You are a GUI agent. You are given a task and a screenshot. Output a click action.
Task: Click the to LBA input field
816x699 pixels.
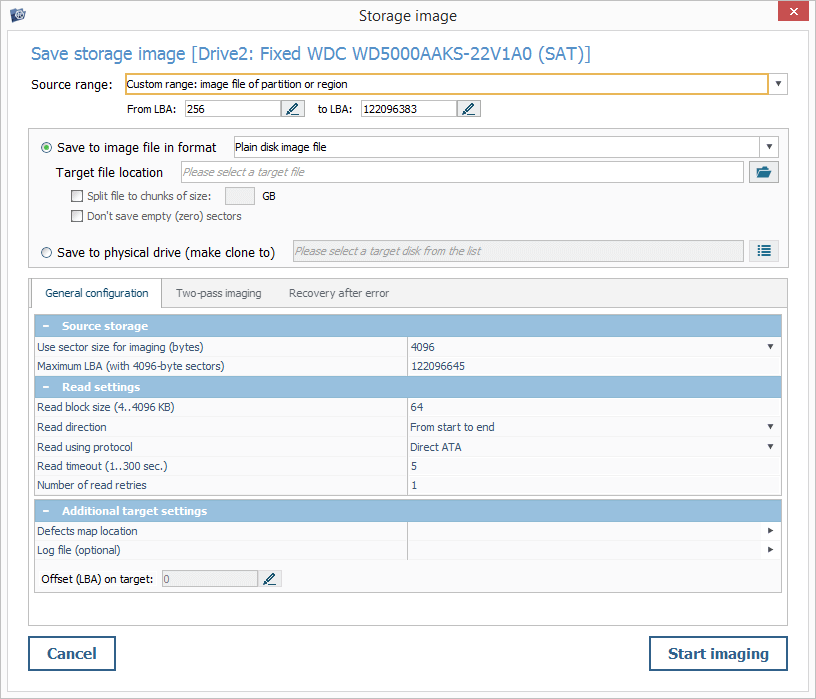tap(409, 109)
